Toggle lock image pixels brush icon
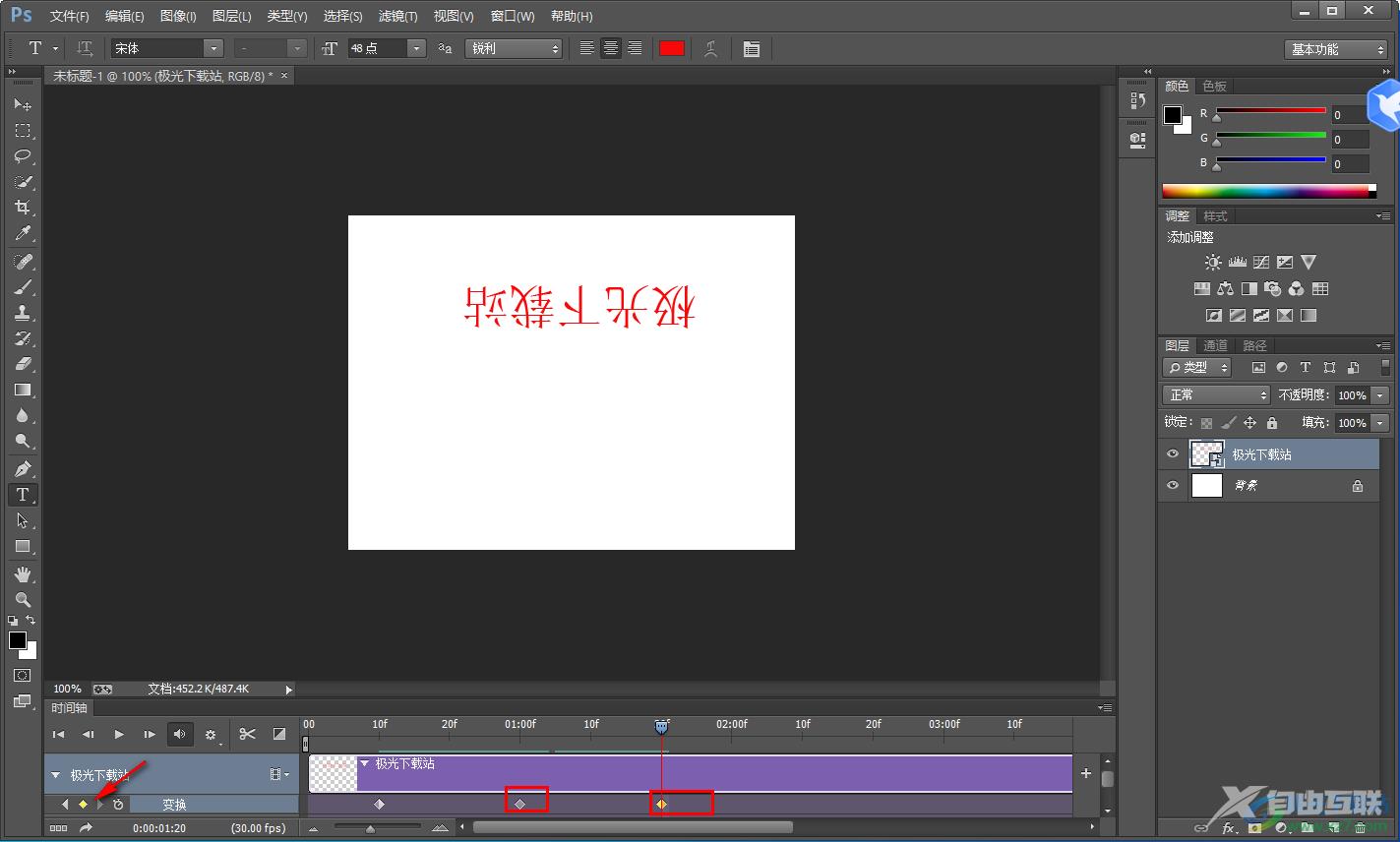The width and height of the screenshot is (1400, 842). coord(1228,423)
